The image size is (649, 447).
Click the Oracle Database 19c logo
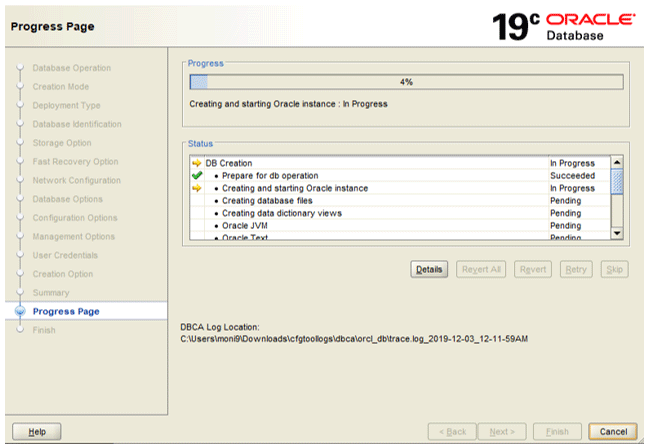[x=563, y=27]
